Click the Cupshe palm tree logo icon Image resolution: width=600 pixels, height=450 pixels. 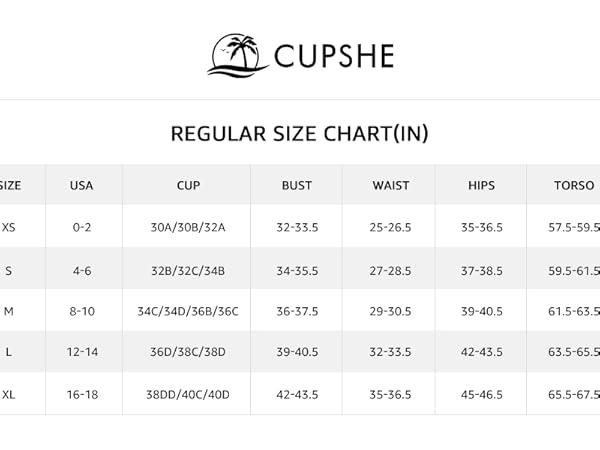238,55
